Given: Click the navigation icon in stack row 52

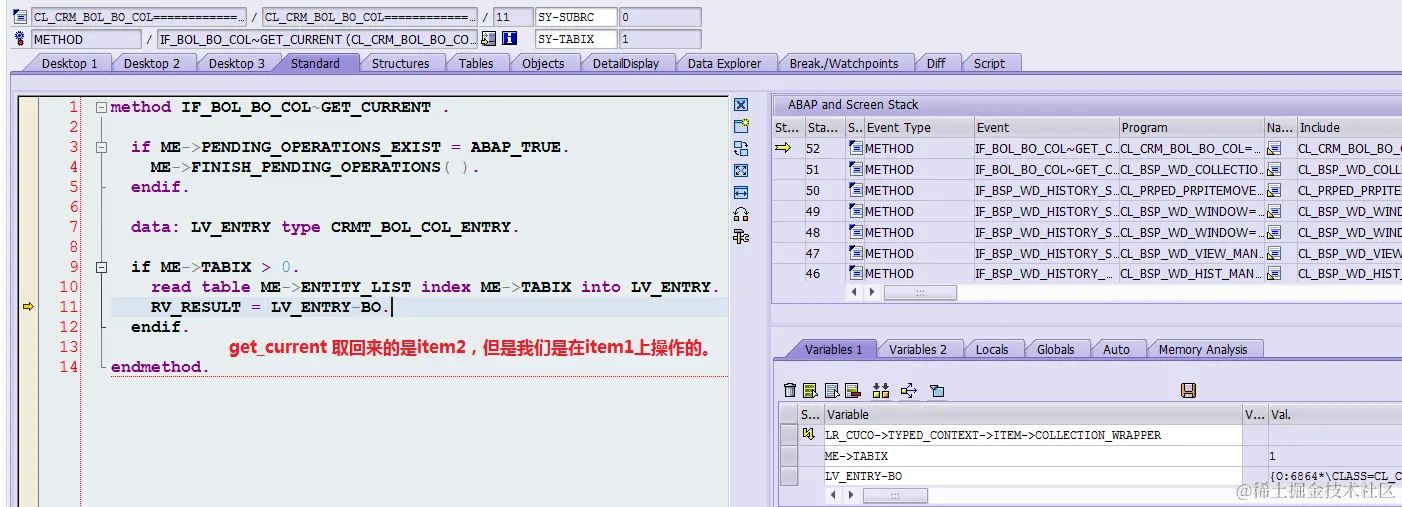Looking at the screenshot, I should [x=1273, y=148].
